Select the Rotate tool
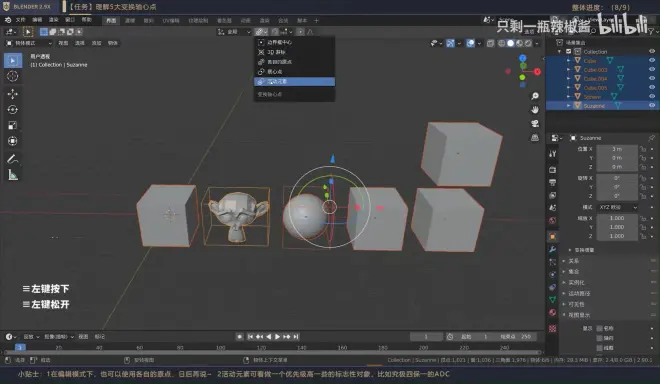Viewport: 660px width, 384px height. point(13,109)
